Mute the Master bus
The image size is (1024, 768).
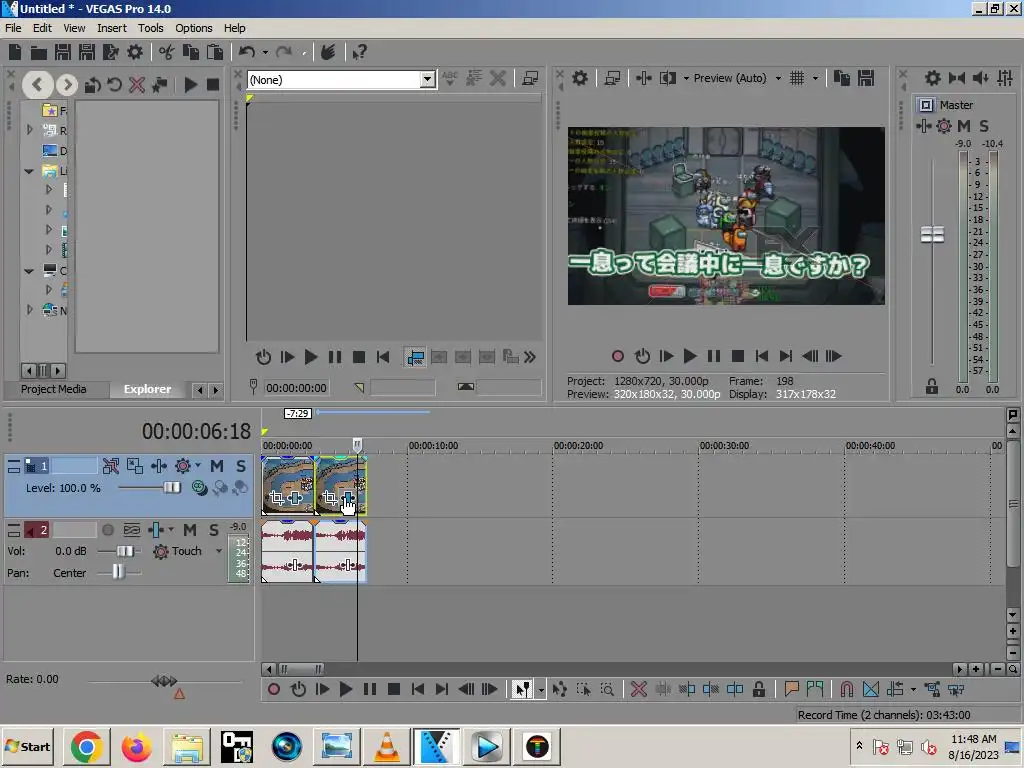click(963, 126)
